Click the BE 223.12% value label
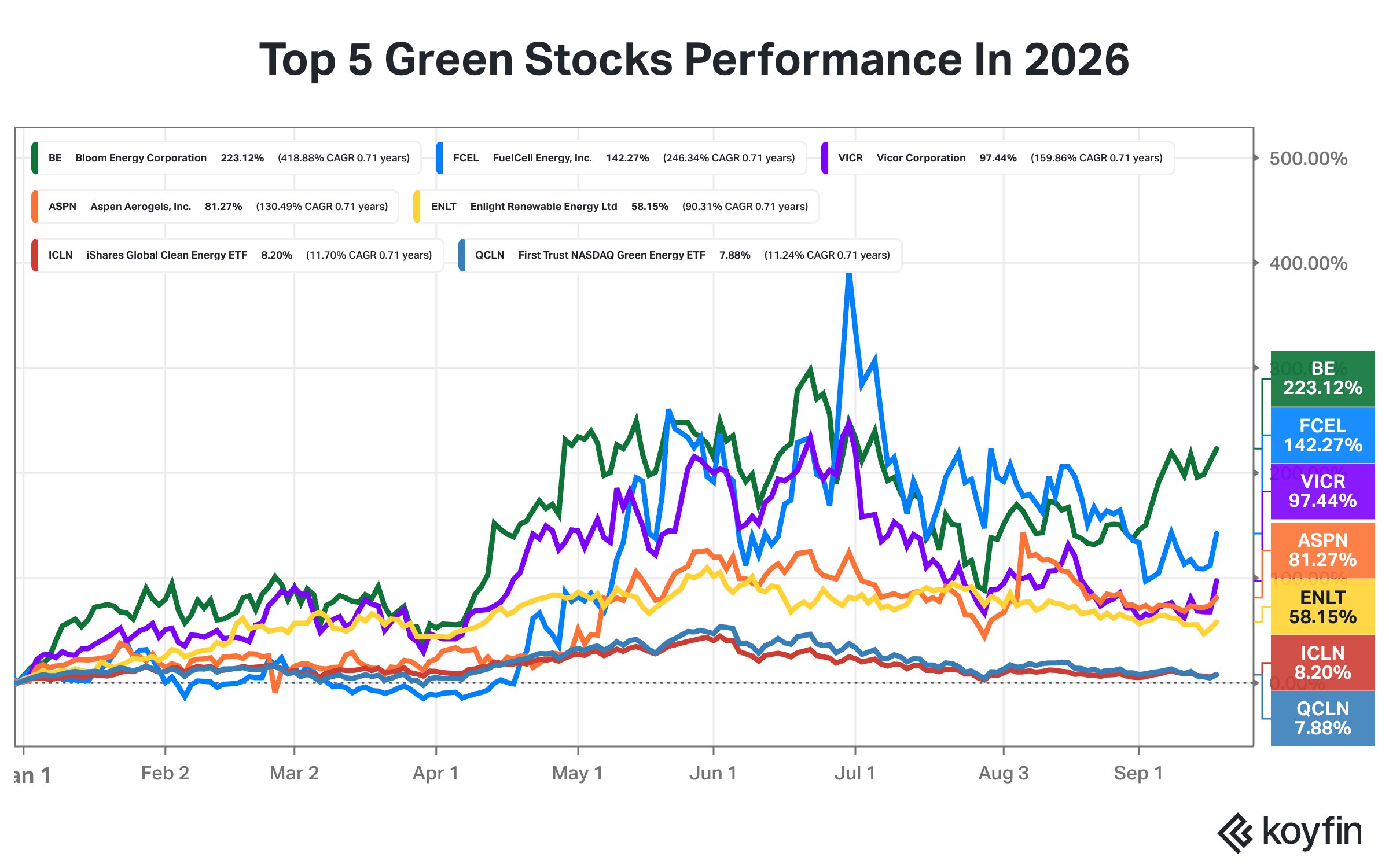Screen dimensions: 1389x868 [1322, 378]
